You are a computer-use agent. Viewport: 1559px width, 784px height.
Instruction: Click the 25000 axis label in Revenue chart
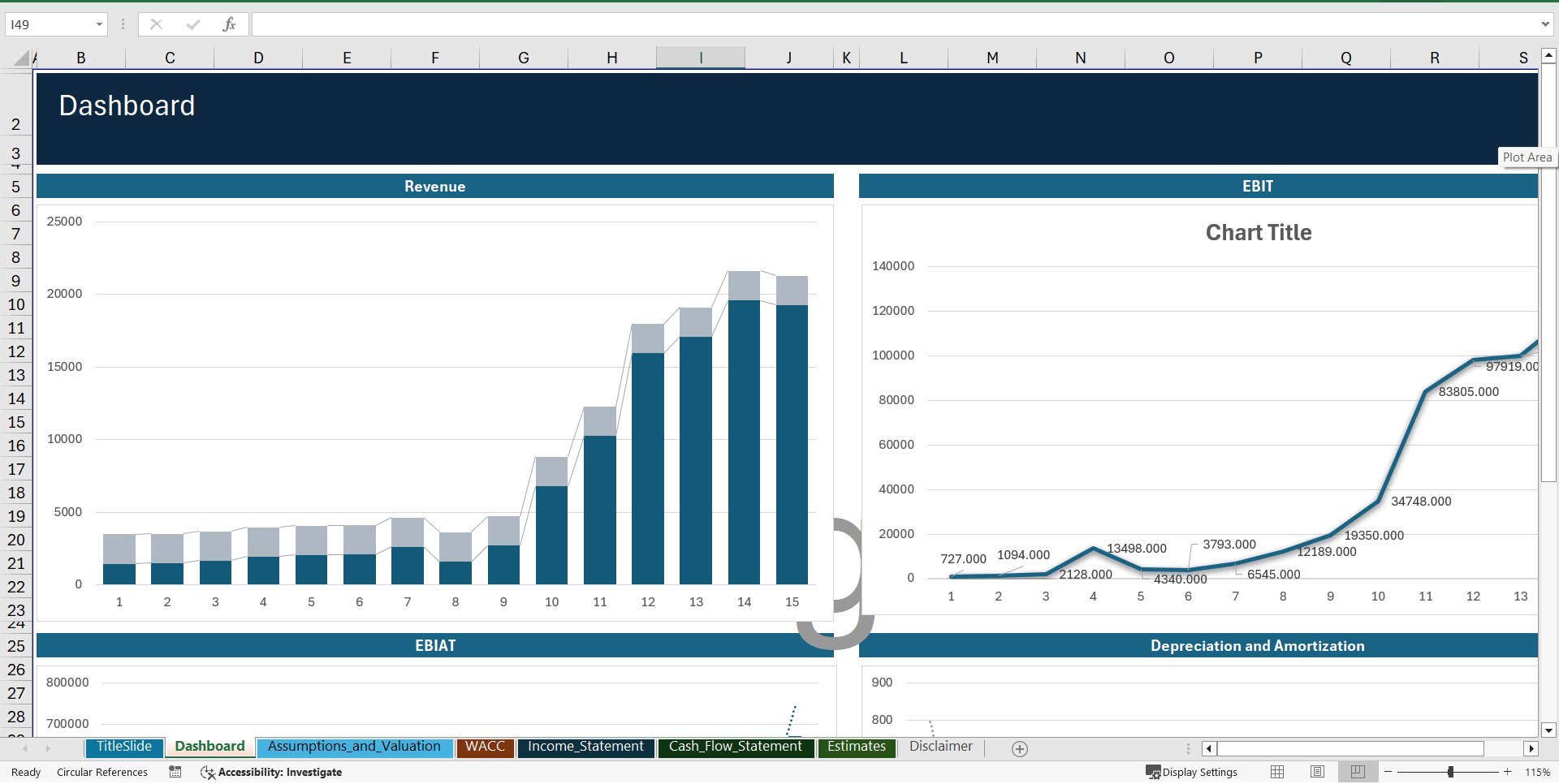(x=64, y=221)
